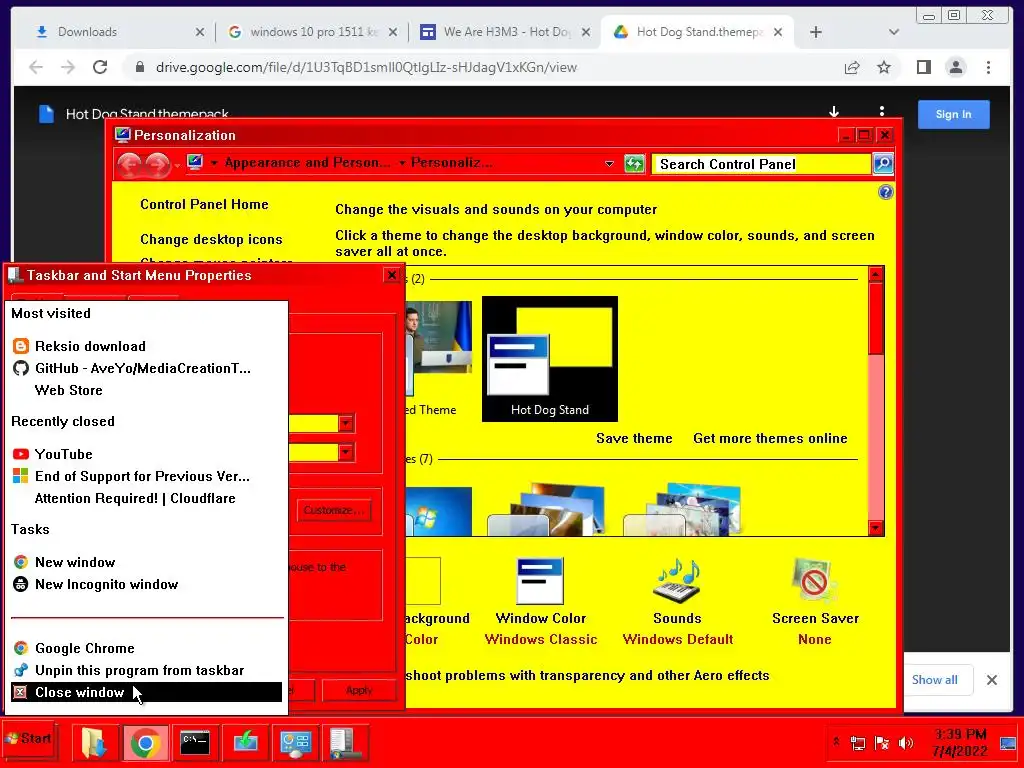1024x768 pixels.
Task: Click the Chrome address bar URL
Action: pos(366,67)
